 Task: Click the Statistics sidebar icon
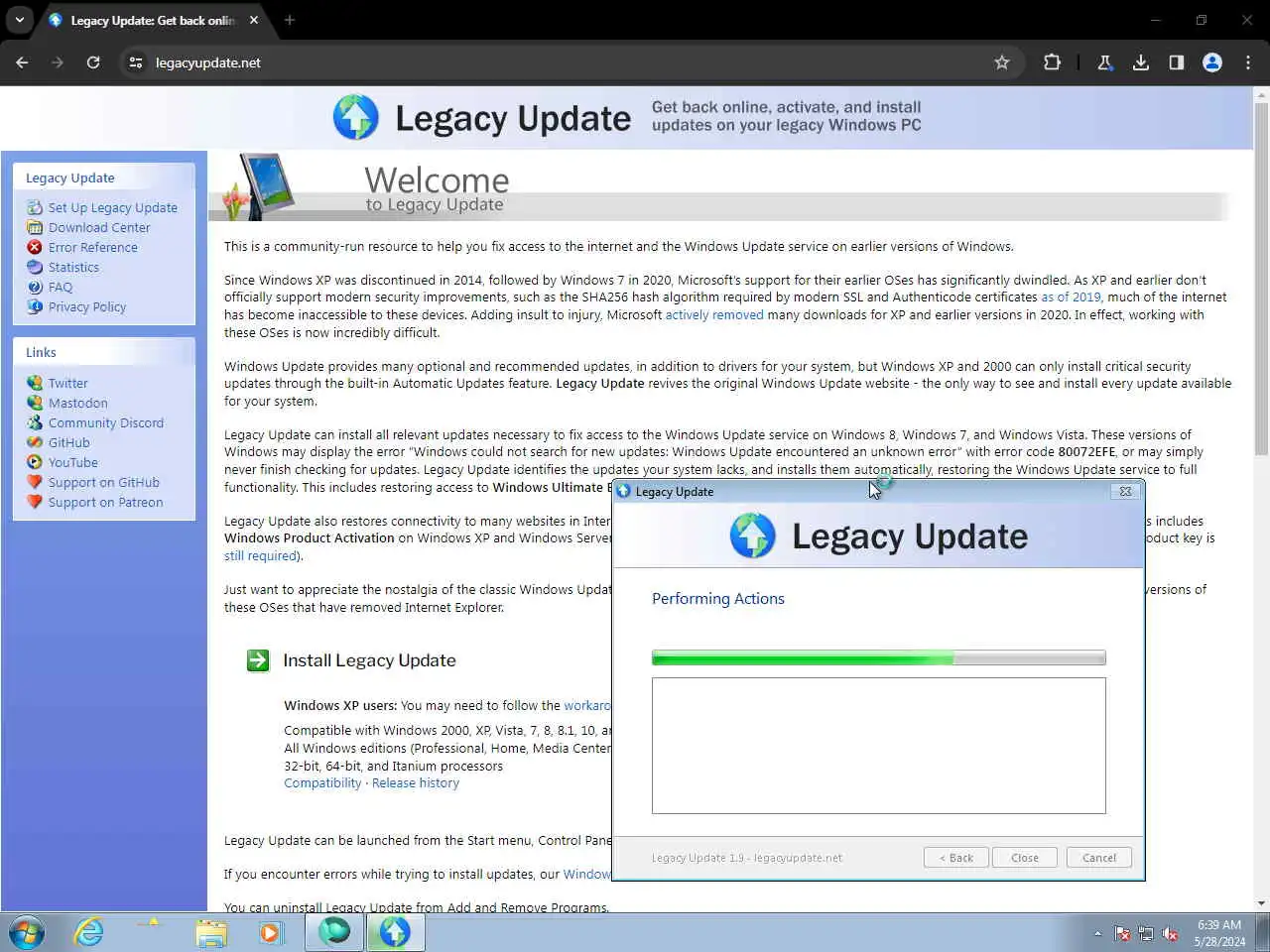point(35,267)
